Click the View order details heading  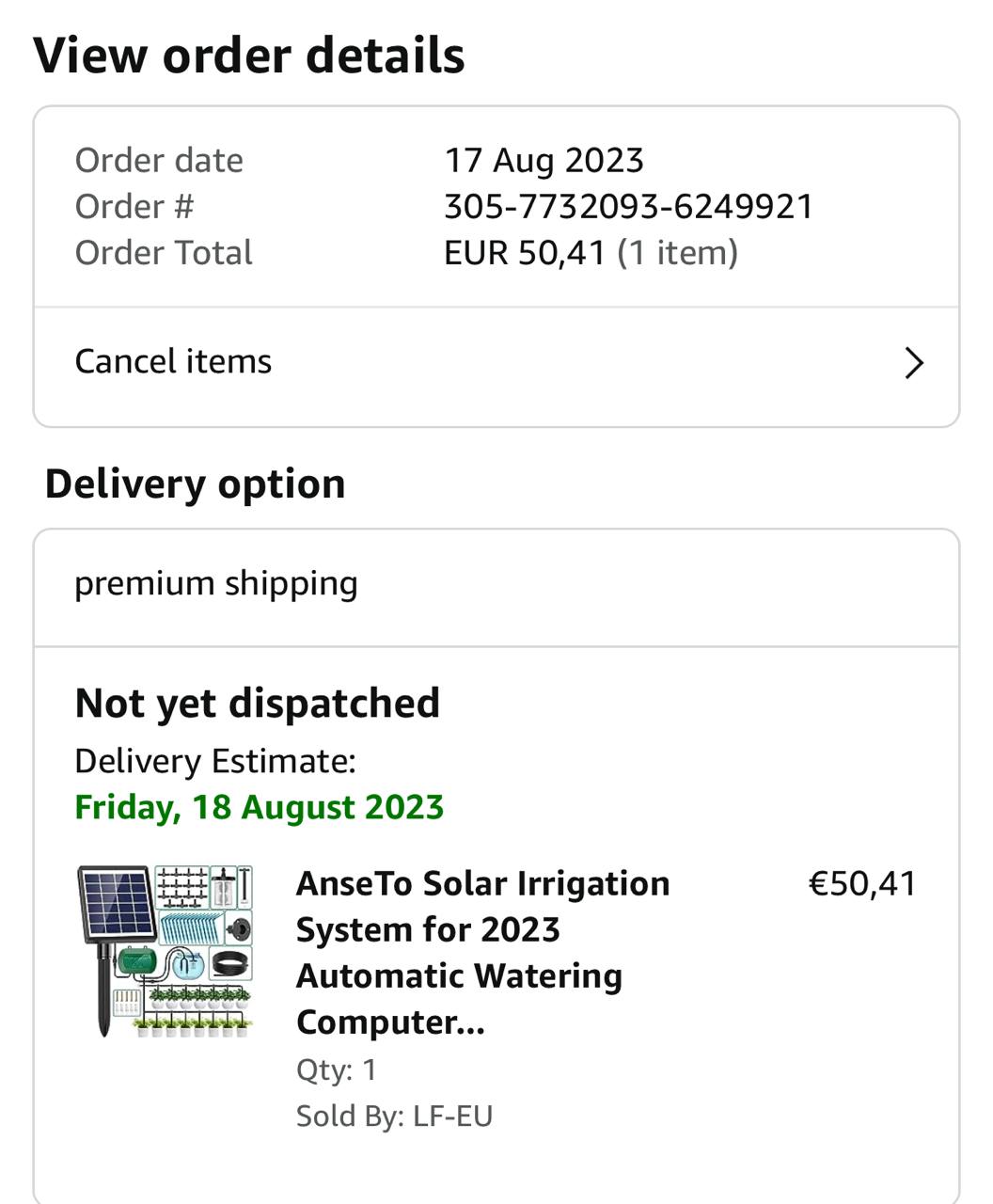[x=249, y=55]
